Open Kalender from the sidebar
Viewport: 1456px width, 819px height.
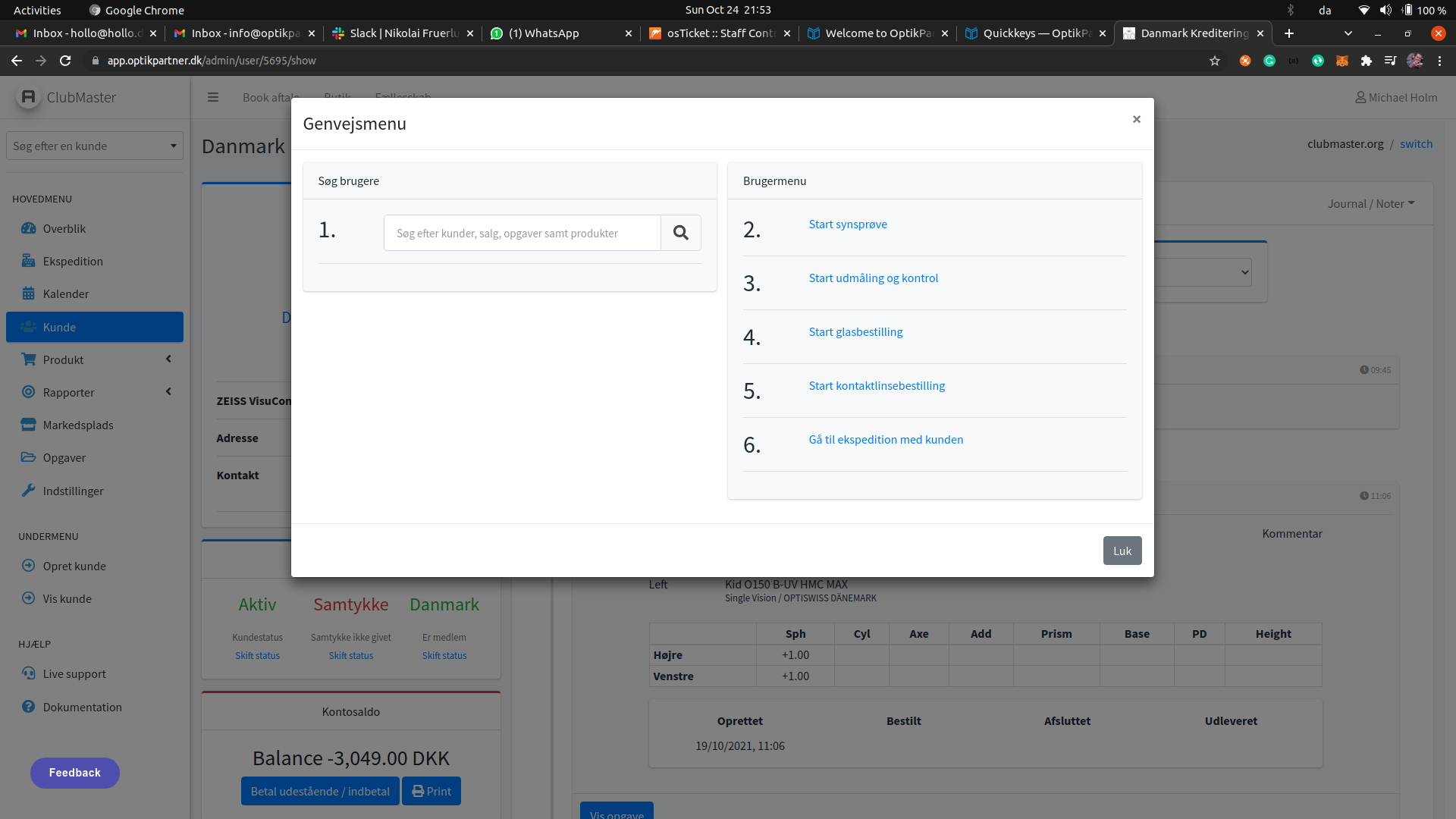[x=65, y=293]
